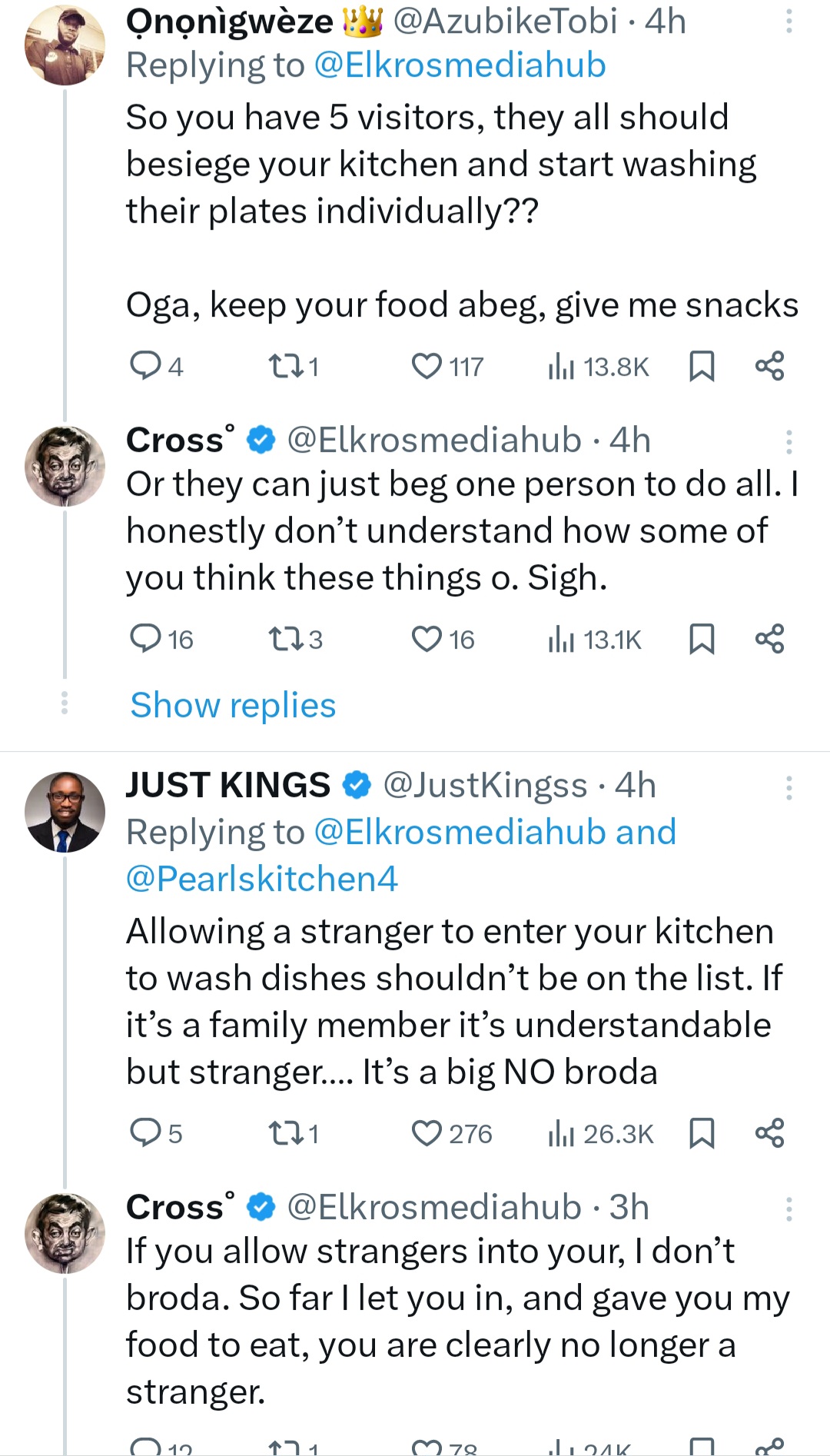Open JUST KINGS profile picture

[x=65, y=812]
